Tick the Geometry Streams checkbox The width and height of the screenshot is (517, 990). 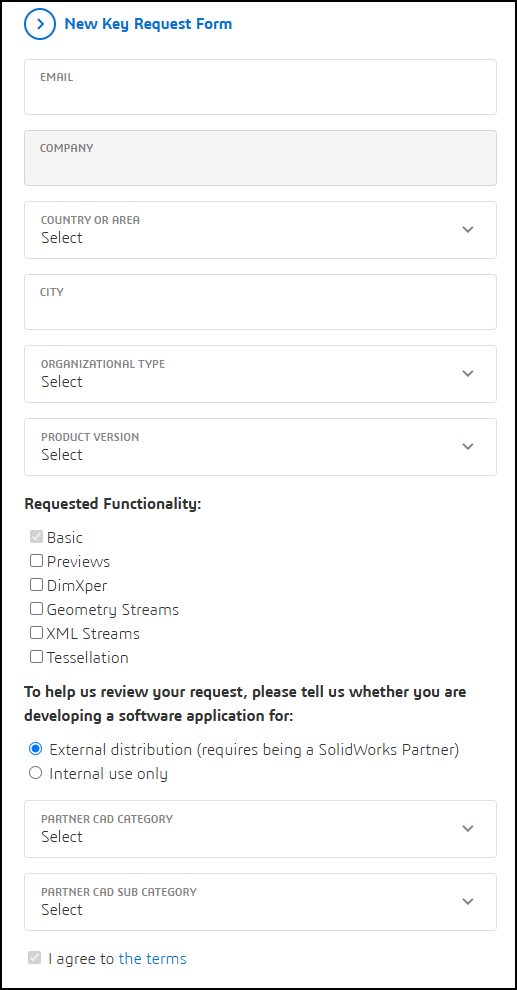pos(37,609)
